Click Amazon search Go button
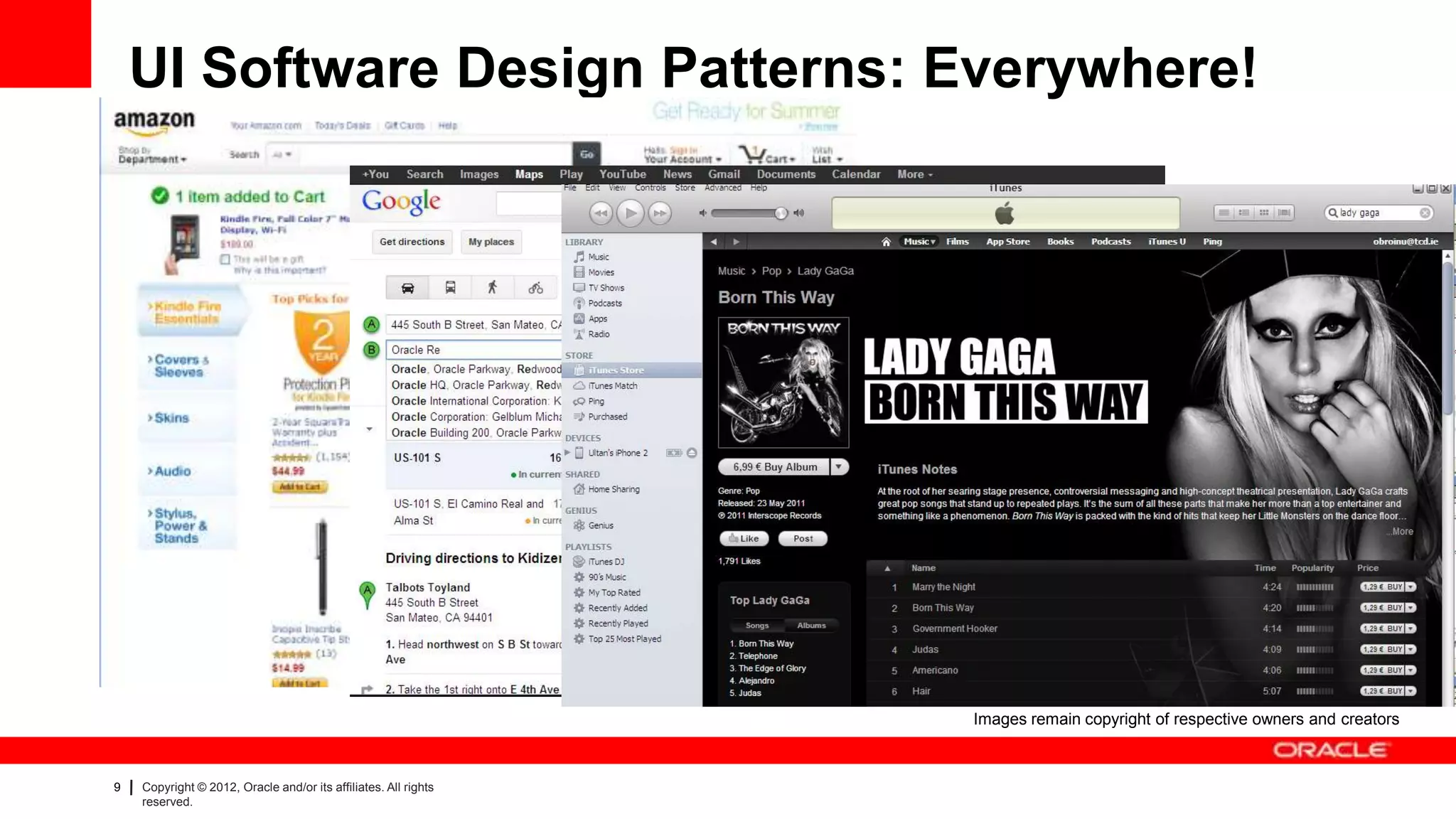The height and width of the screenshot is (819, 1456). point(587,154)
